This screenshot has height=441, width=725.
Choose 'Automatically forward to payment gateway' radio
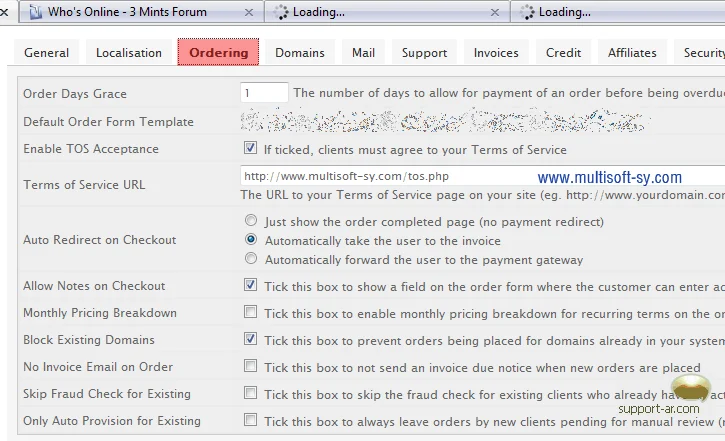tap(251, 260)
